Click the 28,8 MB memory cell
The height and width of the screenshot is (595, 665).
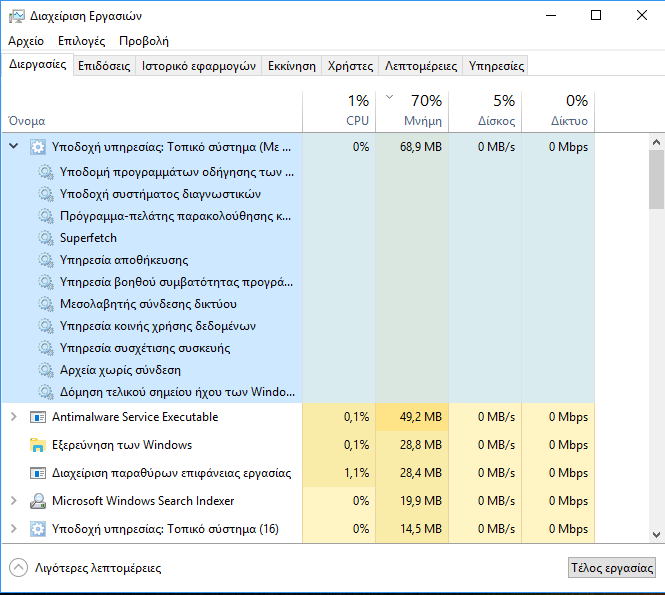(x=412, y=445)
